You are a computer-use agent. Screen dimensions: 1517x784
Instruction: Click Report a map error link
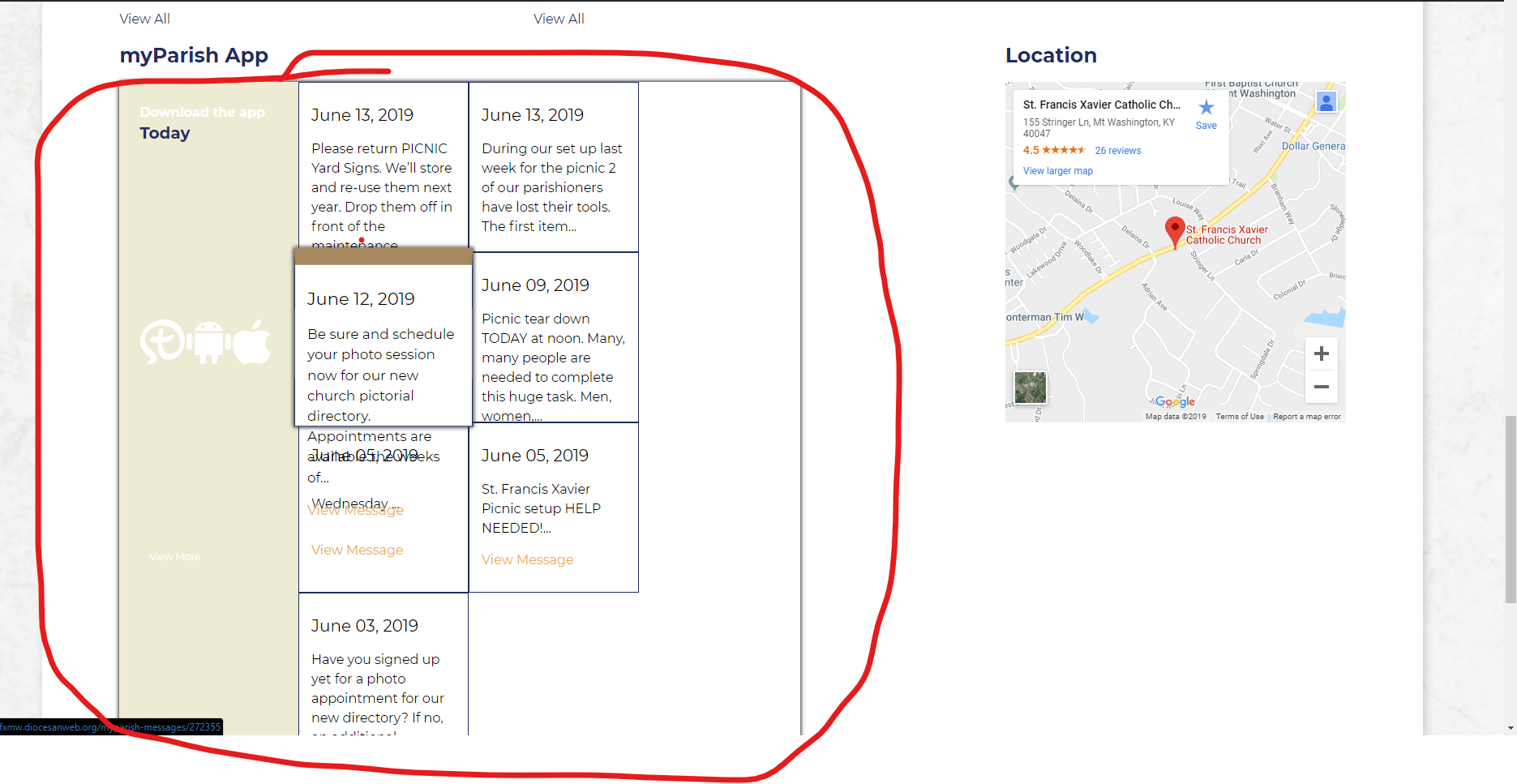(1306, 417)
